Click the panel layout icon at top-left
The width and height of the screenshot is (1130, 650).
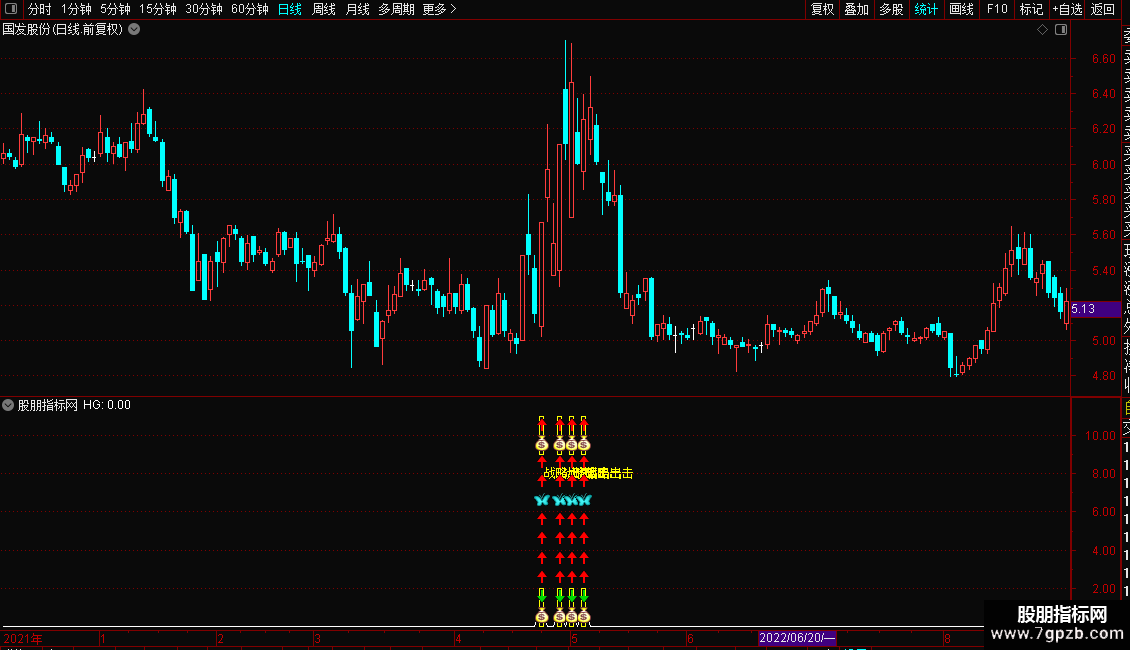[11, 9]
